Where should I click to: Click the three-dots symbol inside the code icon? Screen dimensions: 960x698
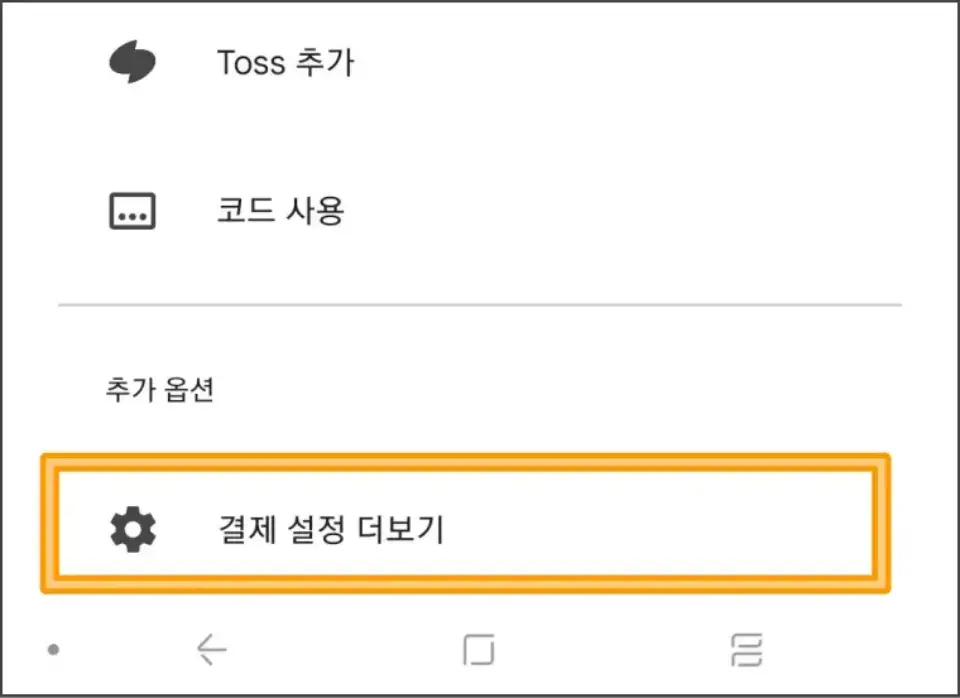click(133, 212)
